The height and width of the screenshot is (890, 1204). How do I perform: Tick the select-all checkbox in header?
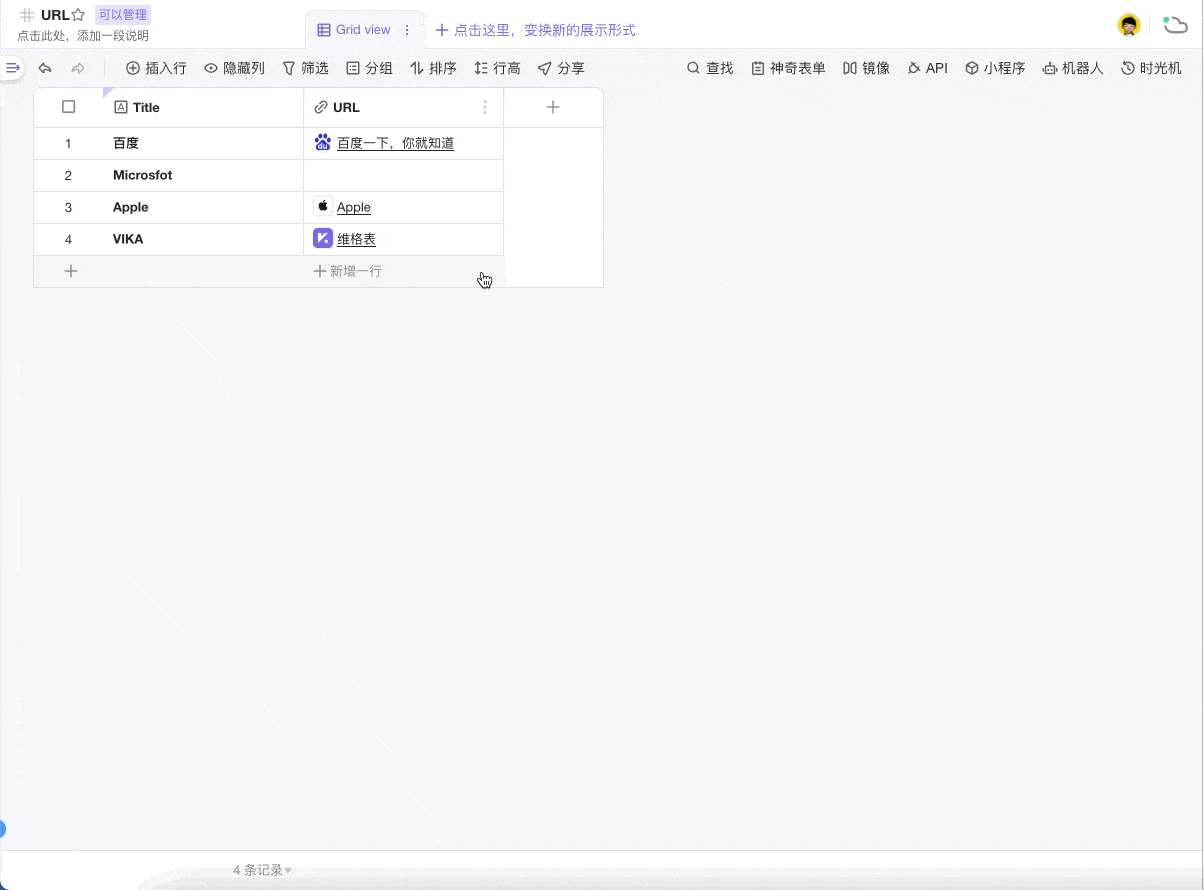pyautogui.click(x=69, y=107)
